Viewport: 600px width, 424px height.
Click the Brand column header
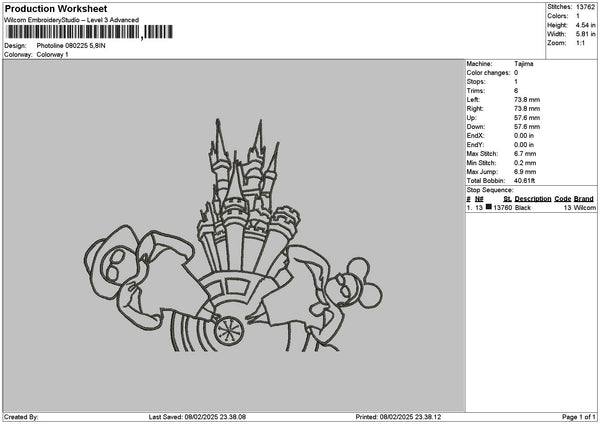click(x=584, y=199)
